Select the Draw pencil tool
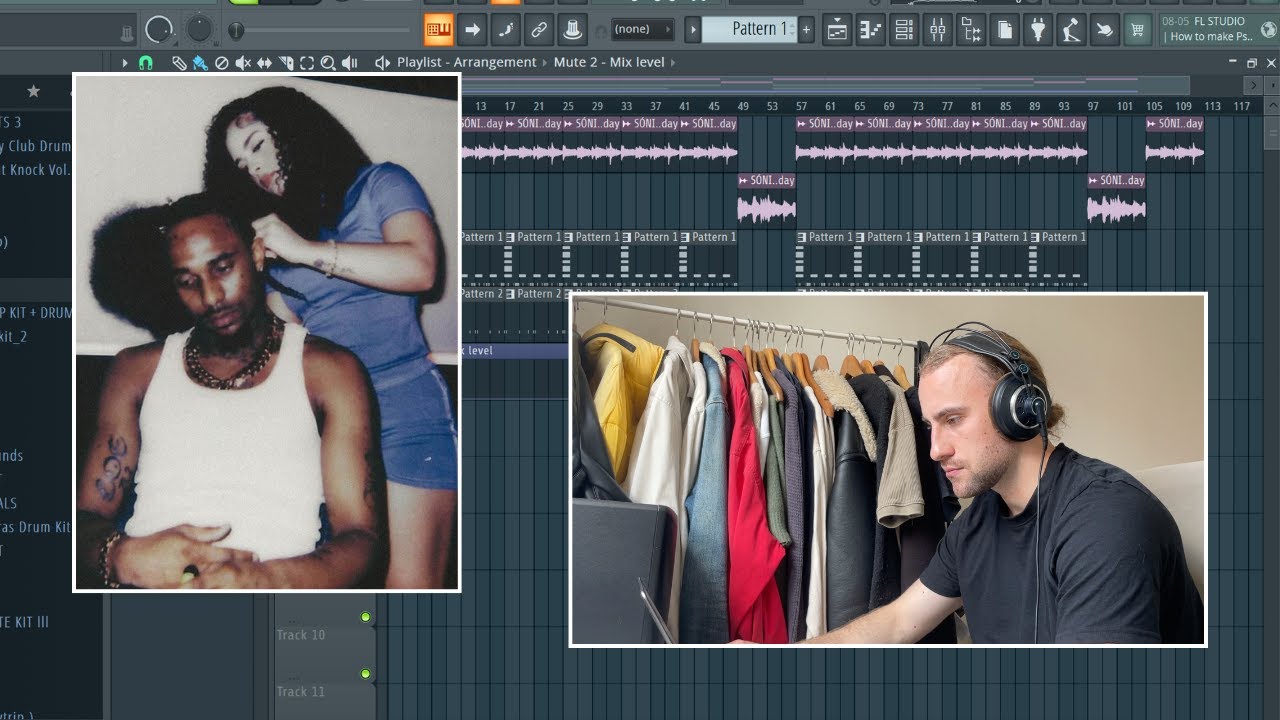Image resolution: width=1280 pixels, height=720 pixels. coord(179,63)
